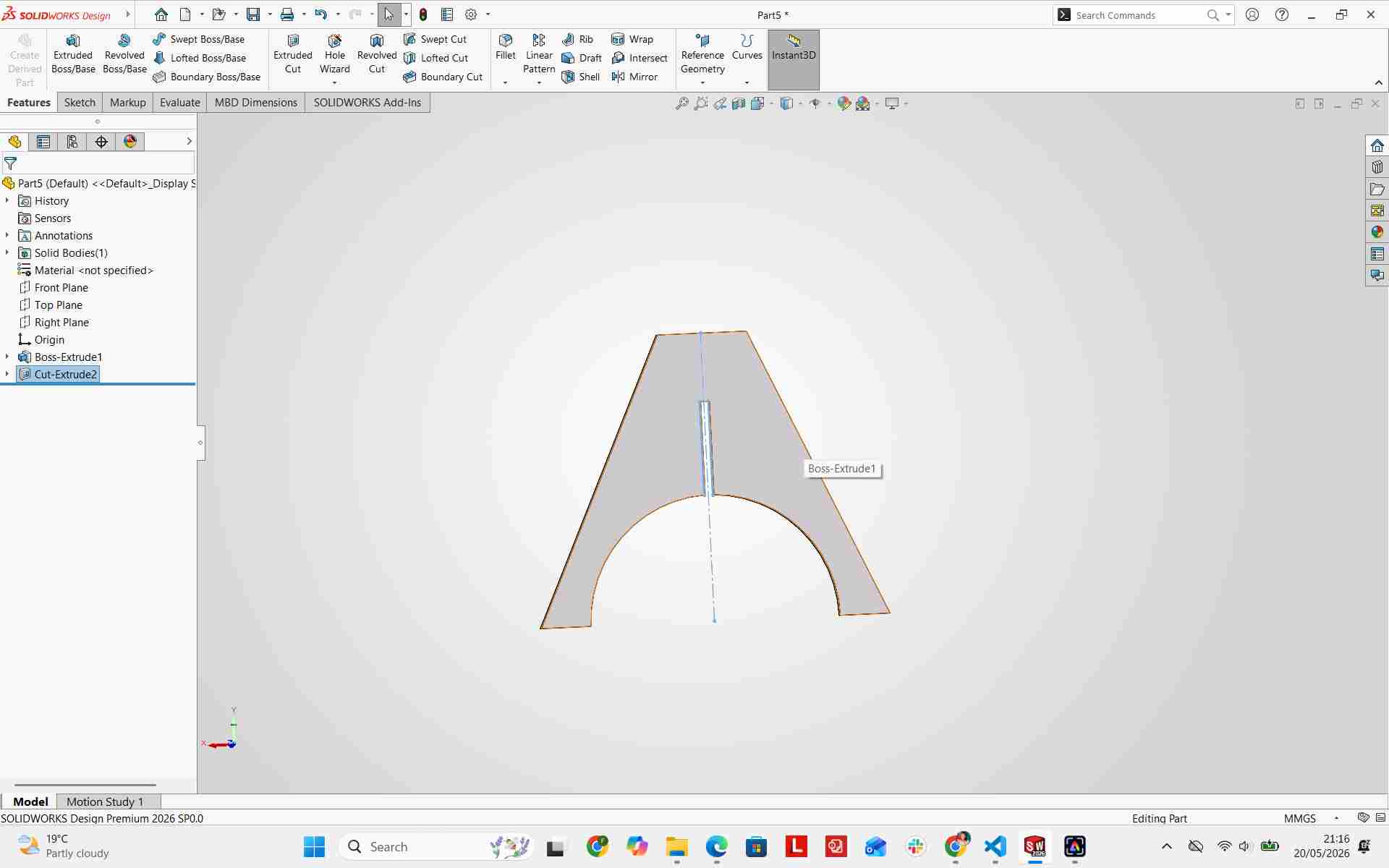
Task: Open the Windows Start menu
Action: tap(315, 846)
